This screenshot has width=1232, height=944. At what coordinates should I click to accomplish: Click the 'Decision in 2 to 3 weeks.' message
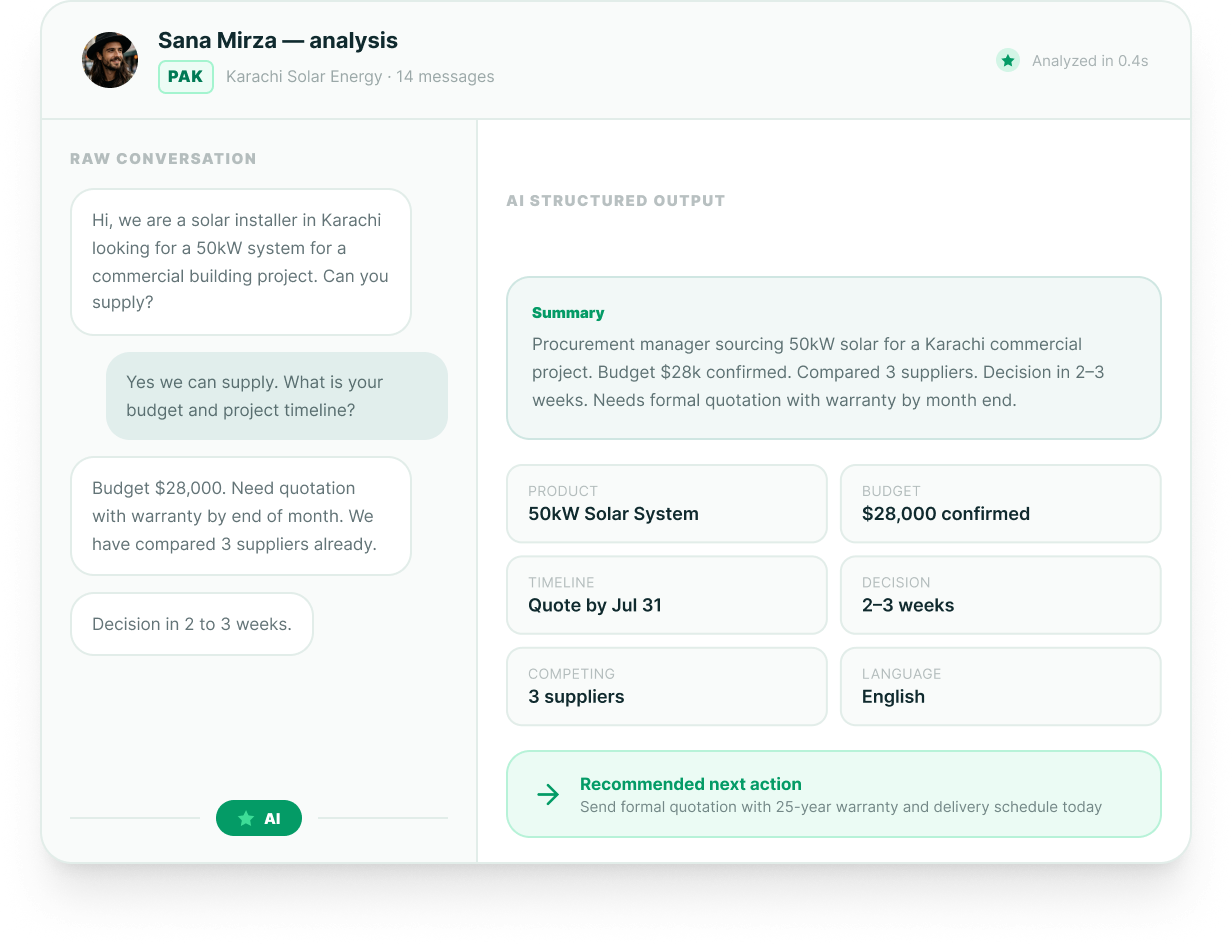(x=192, y=624)
